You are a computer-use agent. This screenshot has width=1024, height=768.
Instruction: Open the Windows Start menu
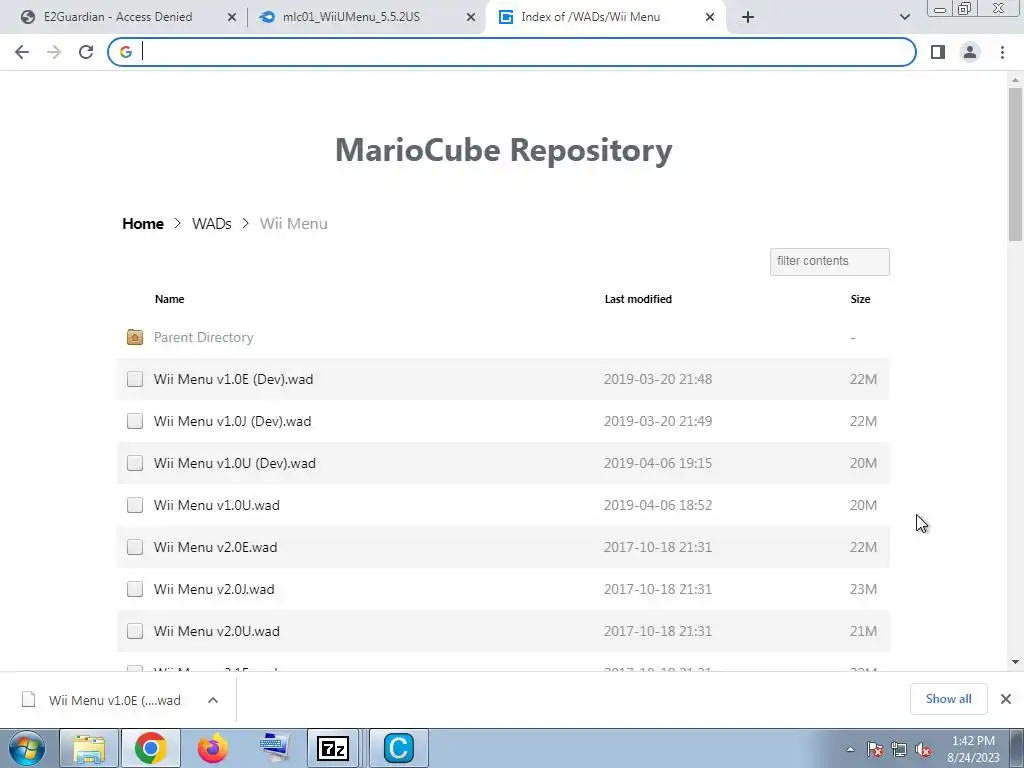[x=27, y=748]
